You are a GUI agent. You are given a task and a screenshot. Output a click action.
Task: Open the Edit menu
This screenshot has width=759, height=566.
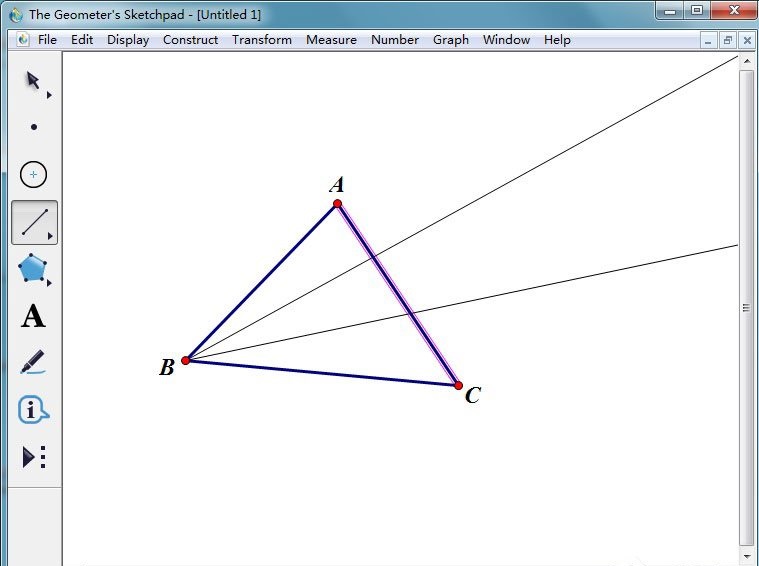82,40
